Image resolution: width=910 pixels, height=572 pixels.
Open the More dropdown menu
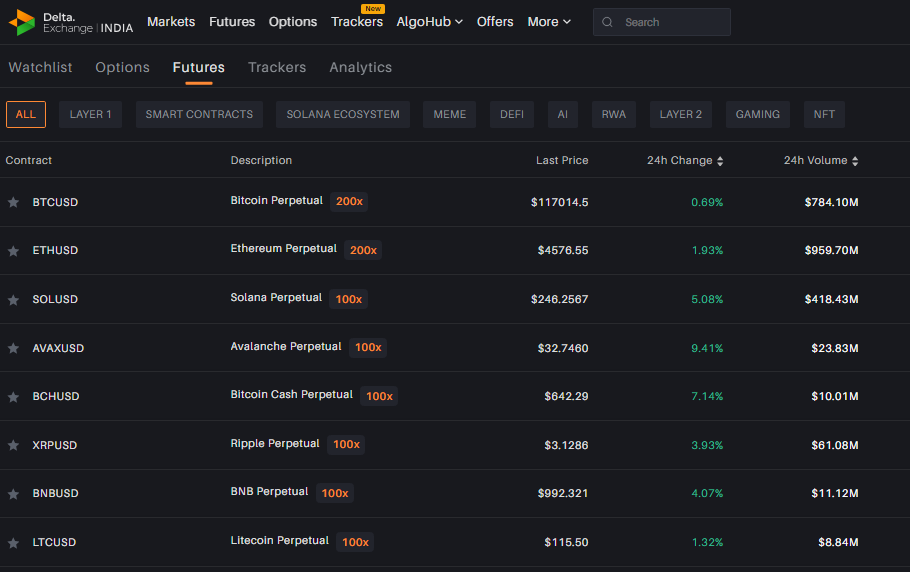pos(549,22)
